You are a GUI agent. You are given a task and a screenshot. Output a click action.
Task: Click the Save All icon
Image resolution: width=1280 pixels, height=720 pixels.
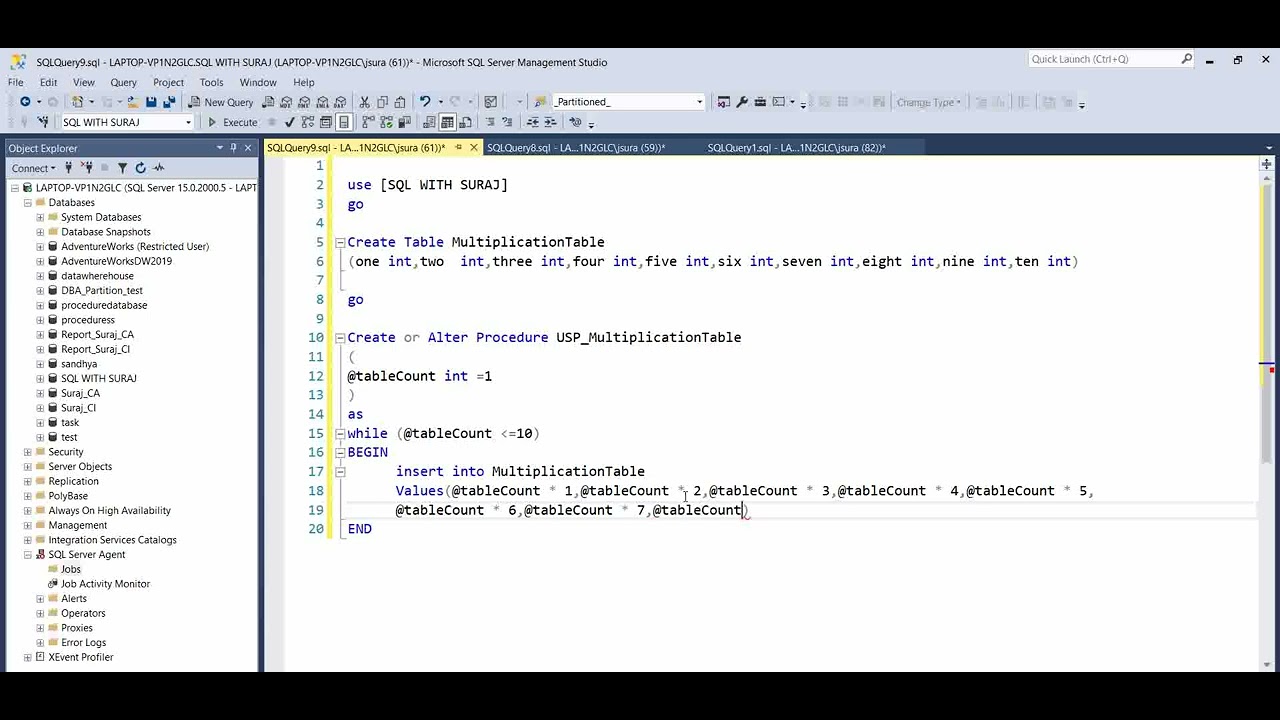[x=169, y=102]
